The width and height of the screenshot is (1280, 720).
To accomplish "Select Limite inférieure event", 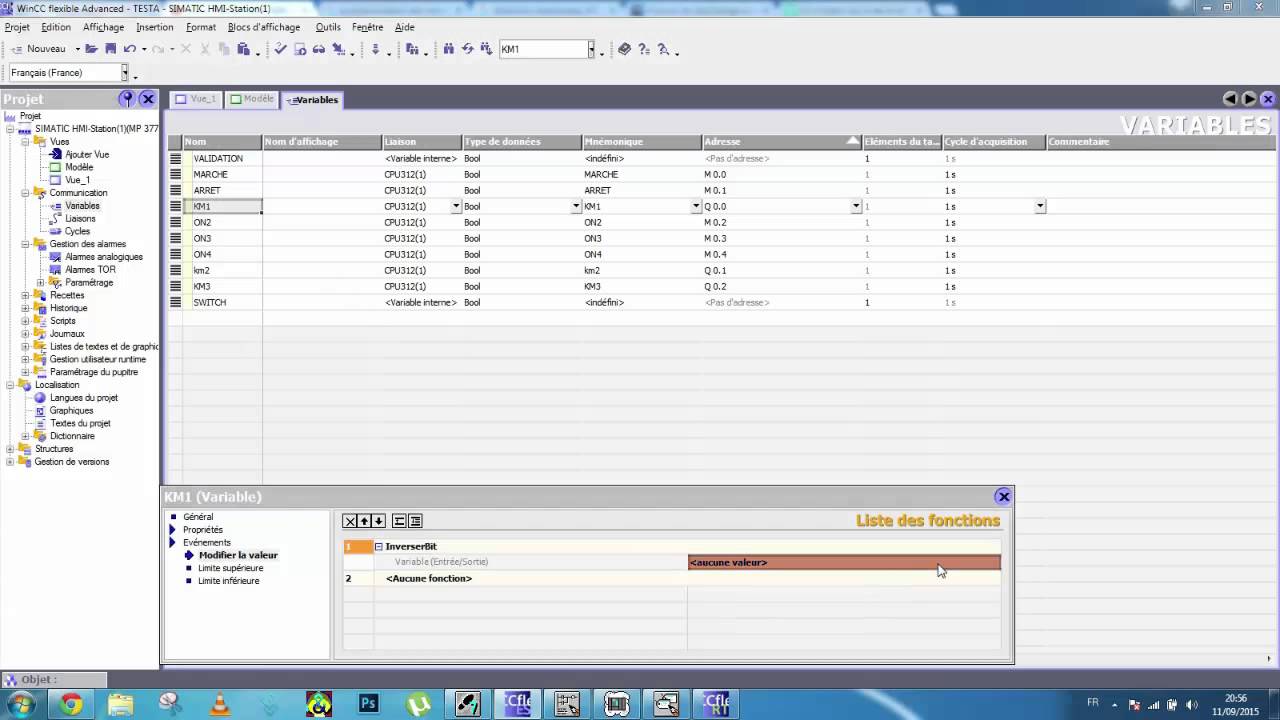I will click(229, 581).
